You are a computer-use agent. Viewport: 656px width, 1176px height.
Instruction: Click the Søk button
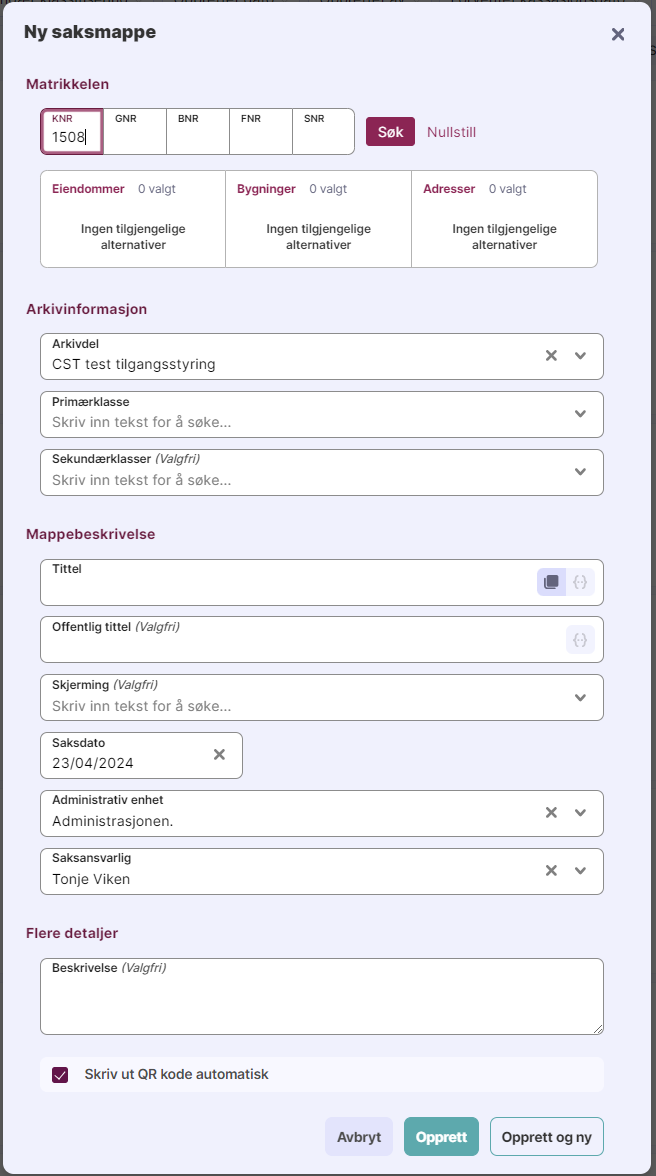[x=390, y=132]
